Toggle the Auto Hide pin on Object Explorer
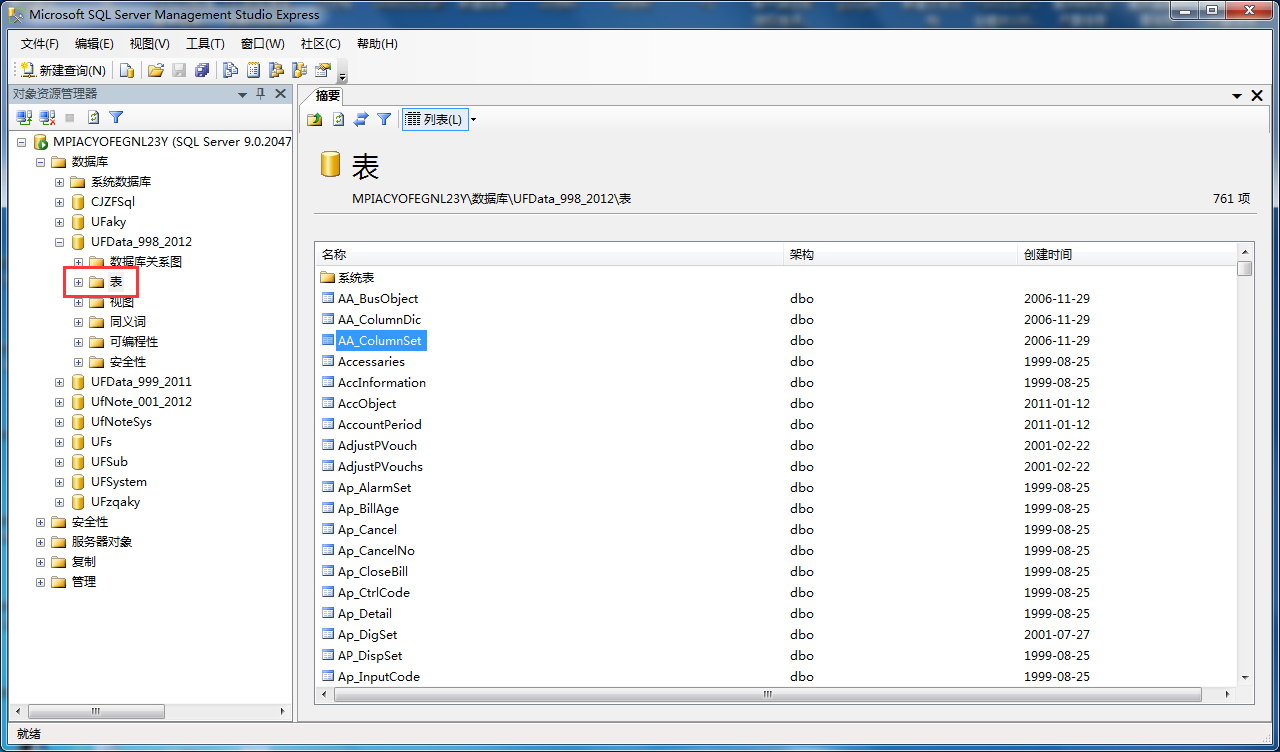Viewport: 1280px width, 752px height. click(x=260, y=93)
